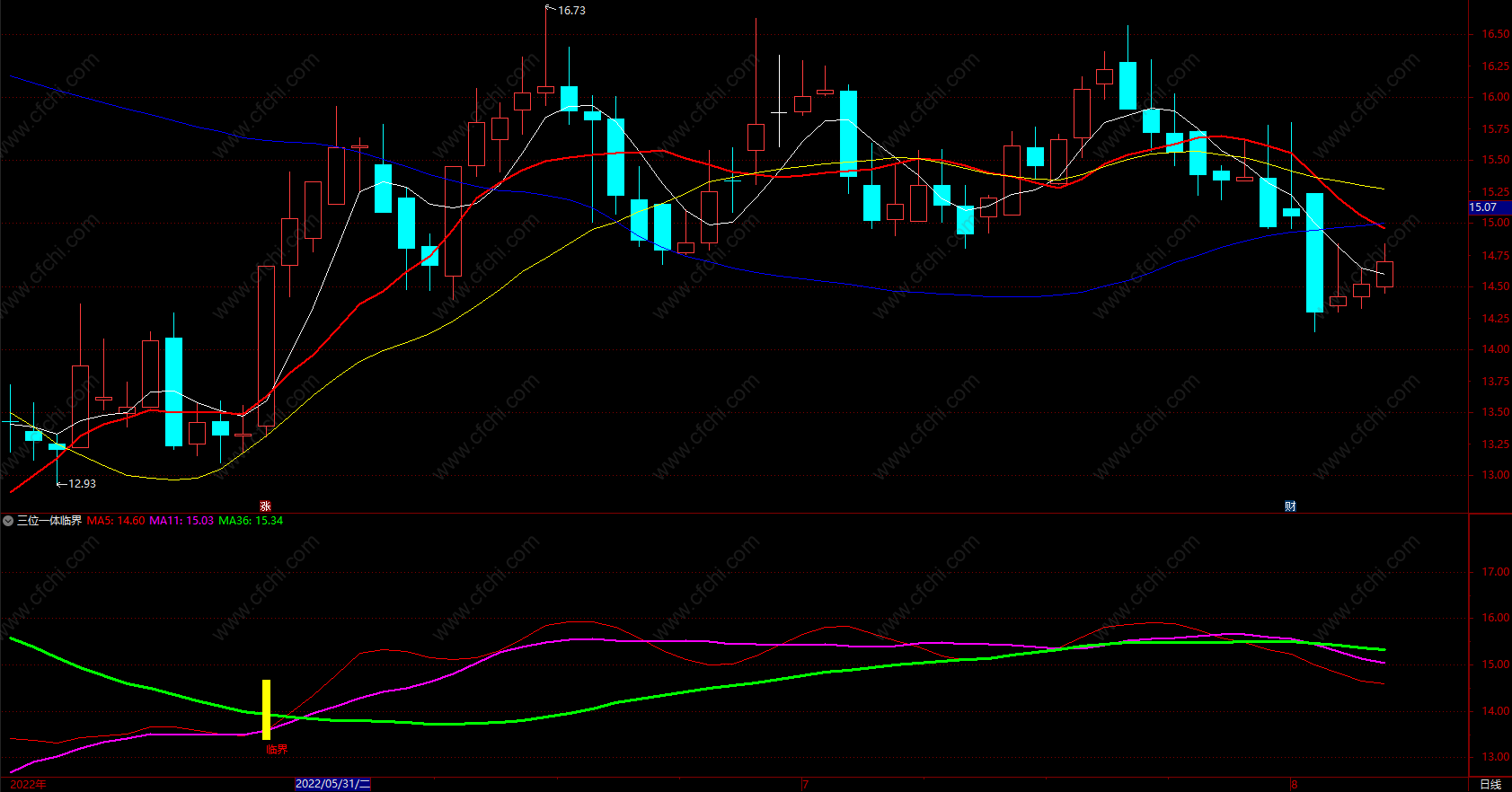Click the MA36: 15.34 legend value

(x=251, y=521)
